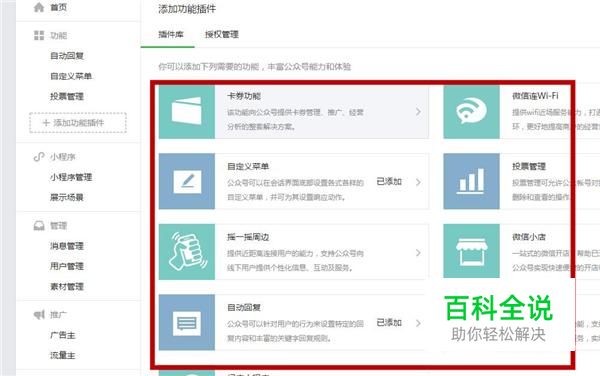Open 投票管理 in the sidebar

(67, 96)
